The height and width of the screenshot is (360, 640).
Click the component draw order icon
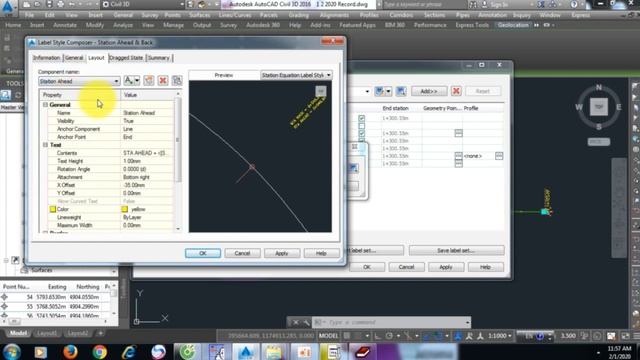tap(177, 80)
